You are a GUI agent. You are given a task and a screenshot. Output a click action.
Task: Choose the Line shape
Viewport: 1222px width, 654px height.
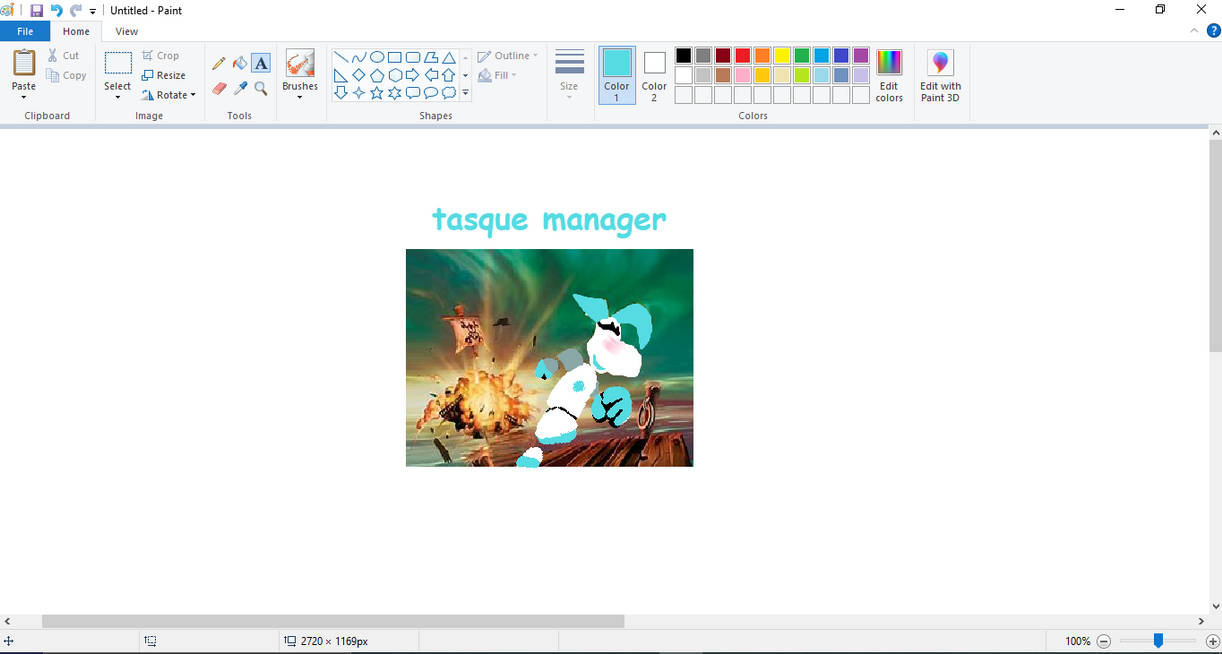tap(341, 58)
